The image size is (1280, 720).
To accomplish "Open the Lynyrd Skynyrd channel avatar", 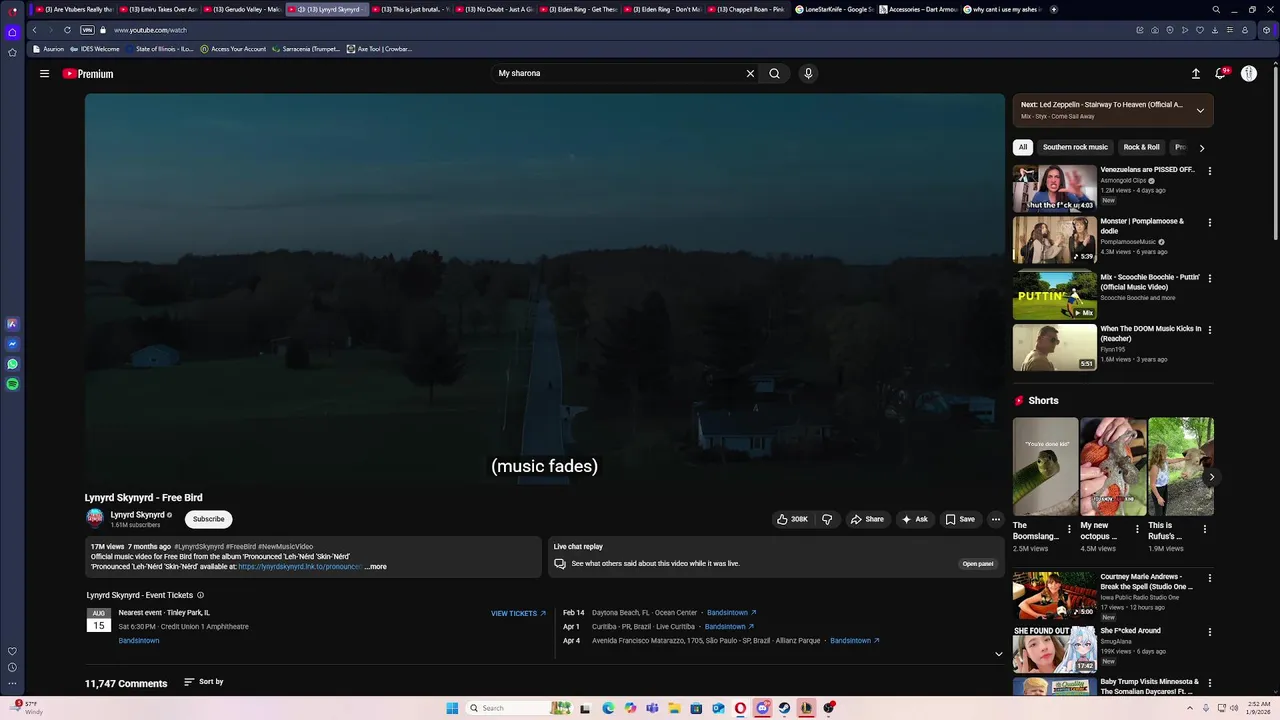I will tap(95, 518).
